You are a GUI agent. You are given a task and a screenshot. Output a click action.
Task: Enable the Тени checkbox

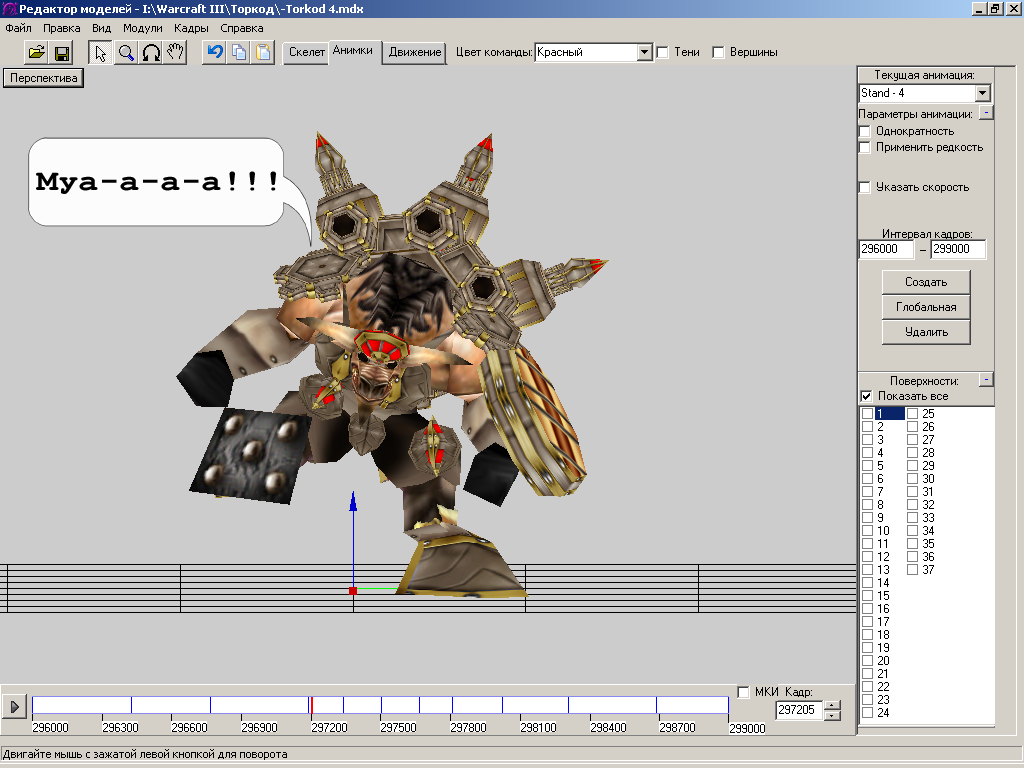click(662, 52)
